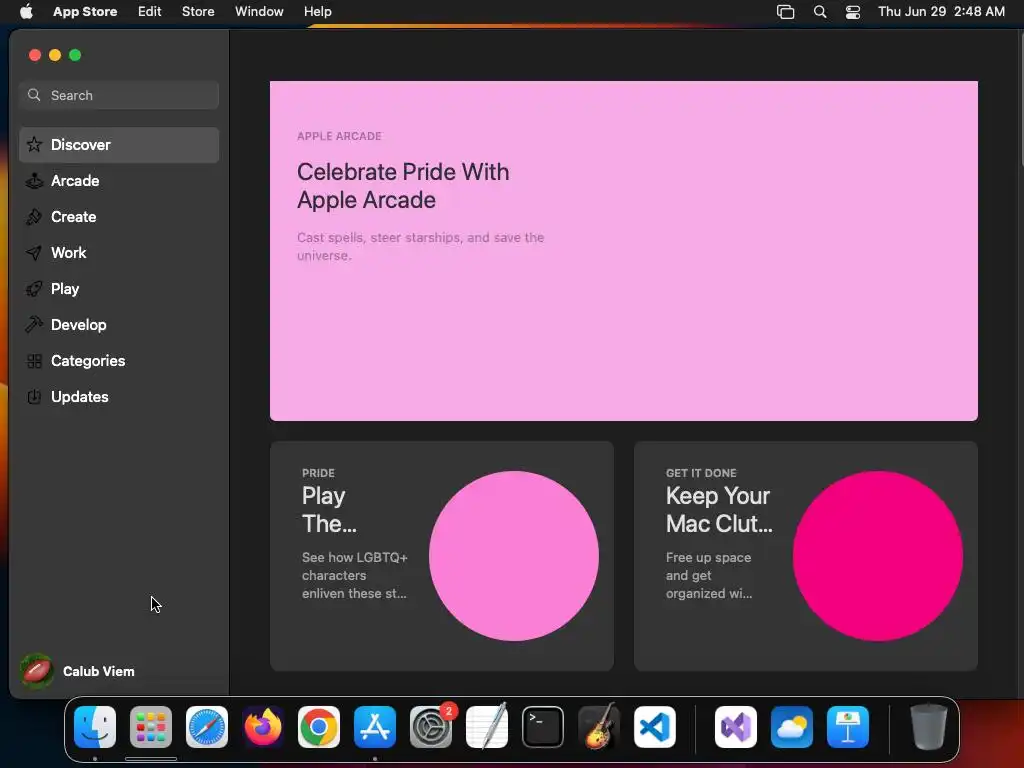Open the Arcade joystick icon

click(34, 181)
